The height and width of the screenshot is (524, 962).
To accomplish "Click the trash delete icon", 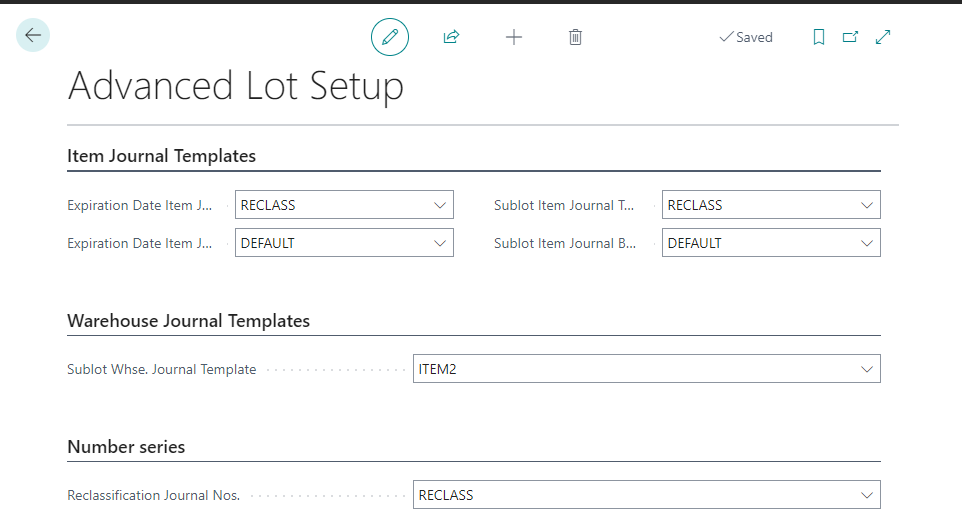I will click(575, 37).
